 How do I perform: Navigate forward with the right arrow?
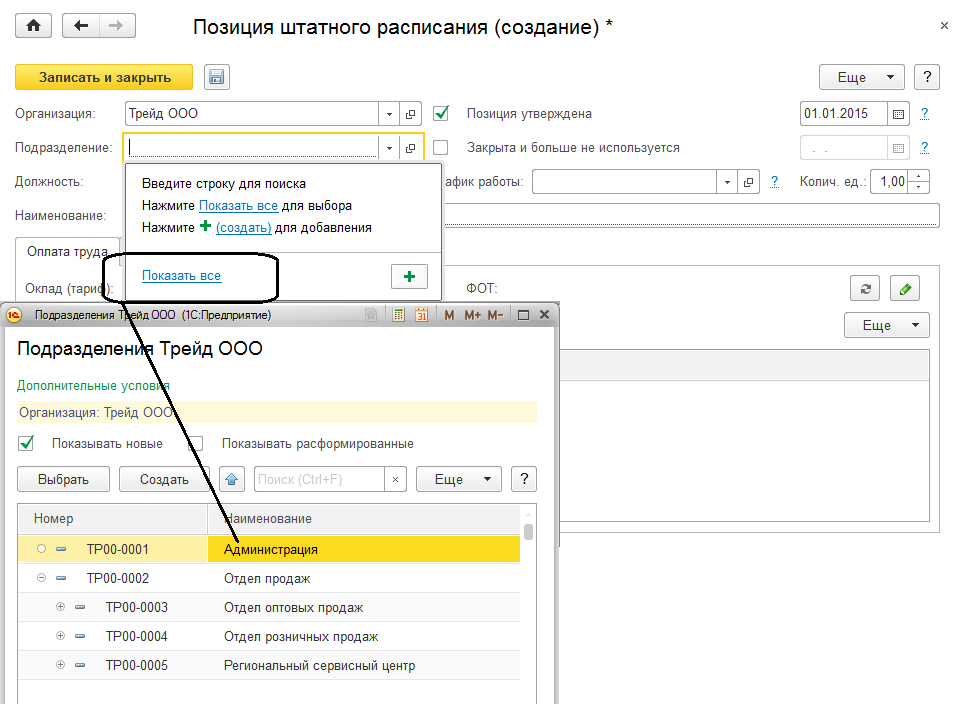[x=116, y=26]
